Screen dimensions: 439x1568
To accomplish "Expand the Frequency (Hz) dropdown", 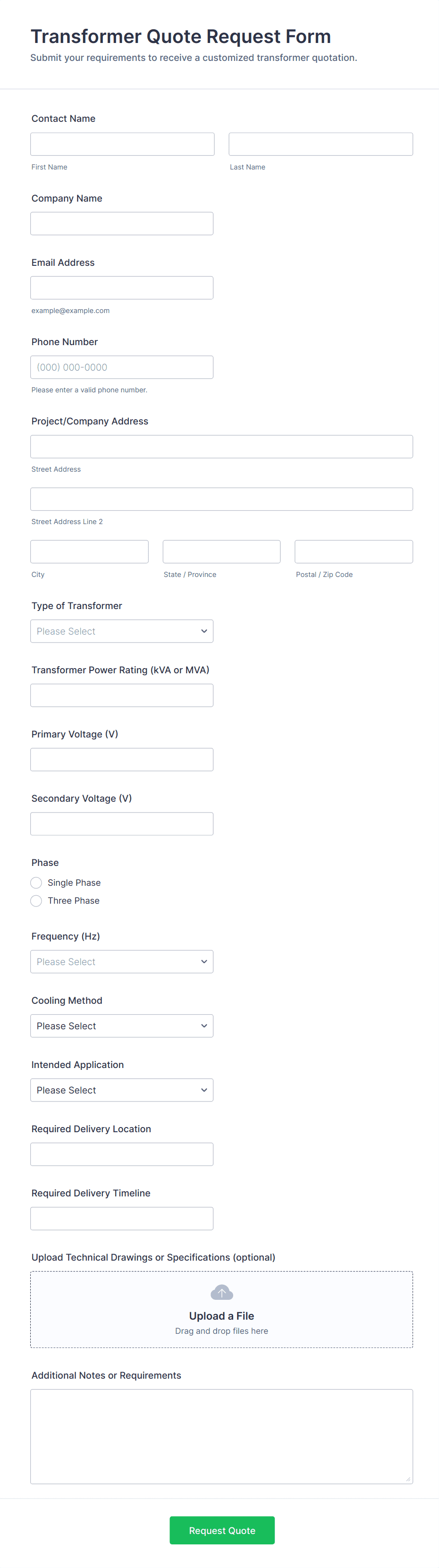I will (122, 962).
